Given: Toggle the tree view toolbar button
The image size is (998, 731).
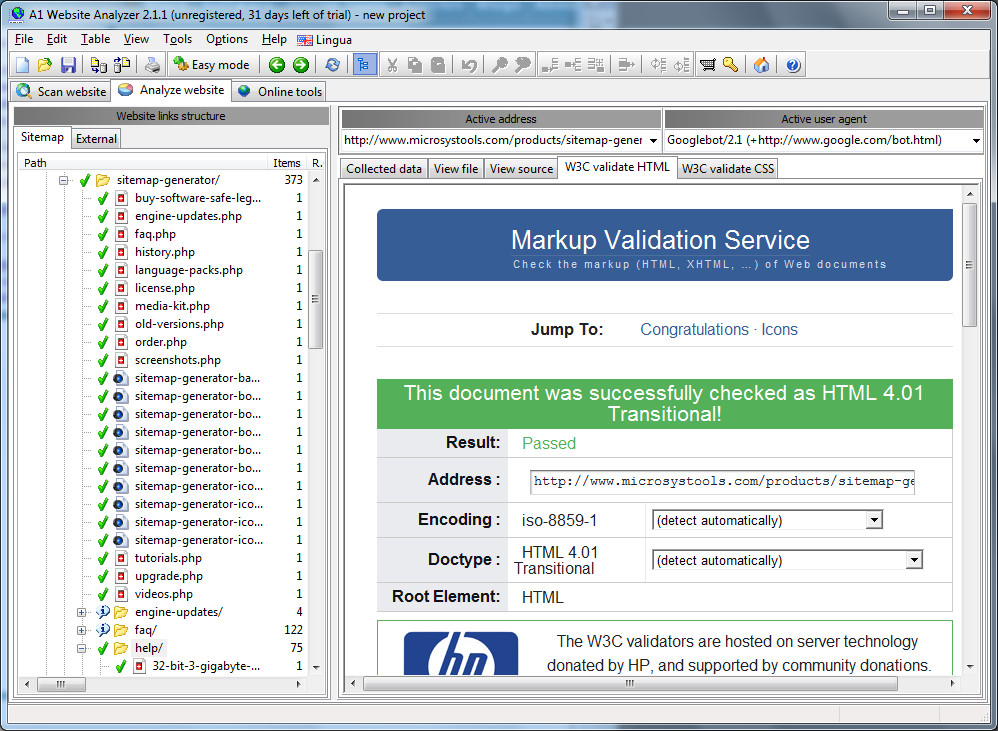Looking at the screenshot, I should click(364, 65).
